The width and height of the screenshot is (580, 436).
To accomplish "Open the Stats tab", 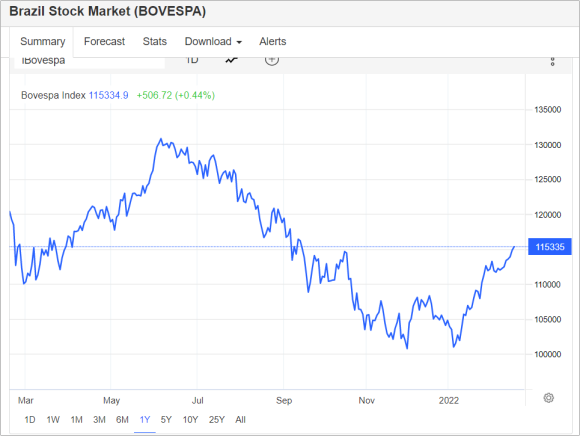I will coord(155,41).
